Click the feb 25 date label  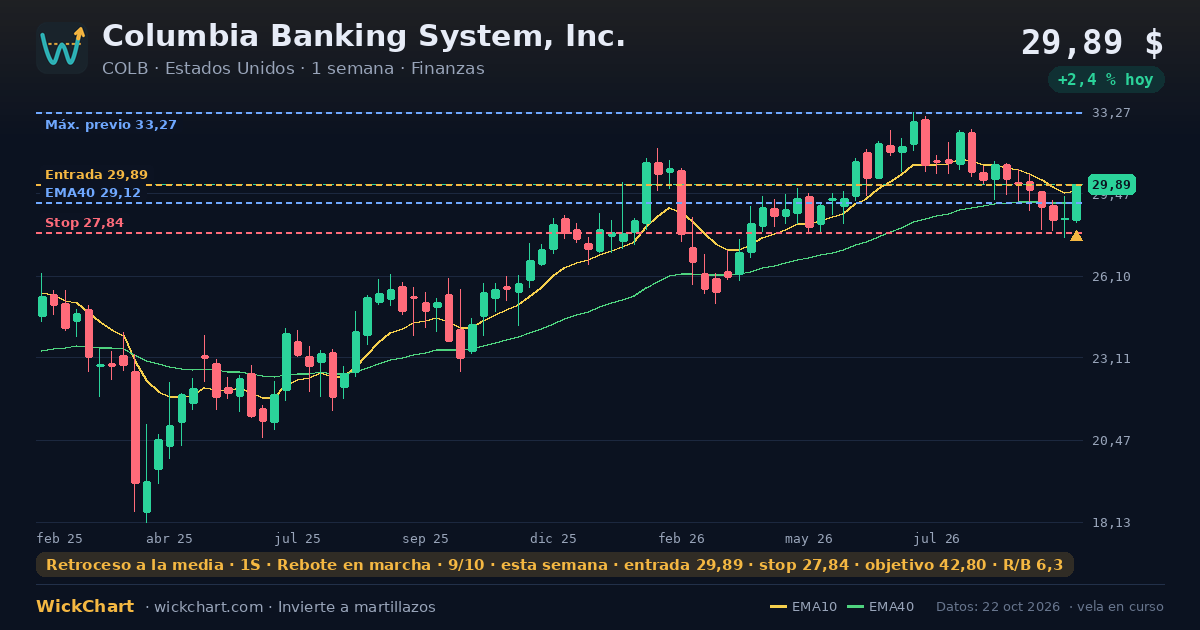pos(60,538)
